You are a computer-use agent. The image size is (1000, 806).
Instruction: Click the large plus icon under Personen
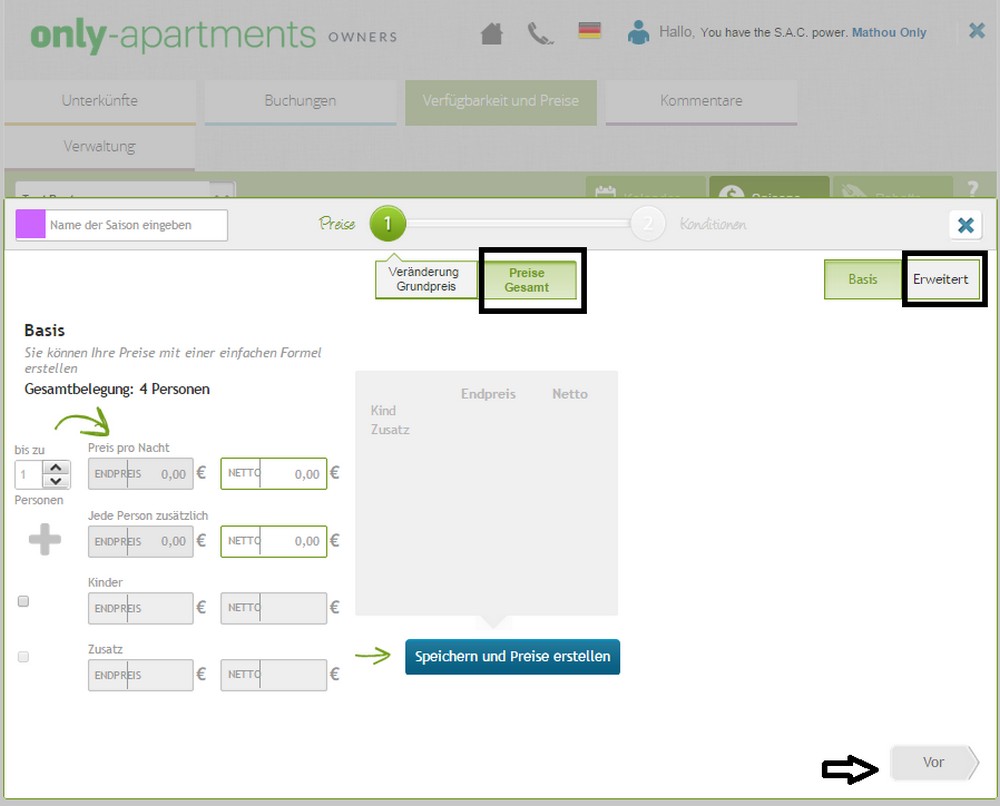click(x=44, y=540)
